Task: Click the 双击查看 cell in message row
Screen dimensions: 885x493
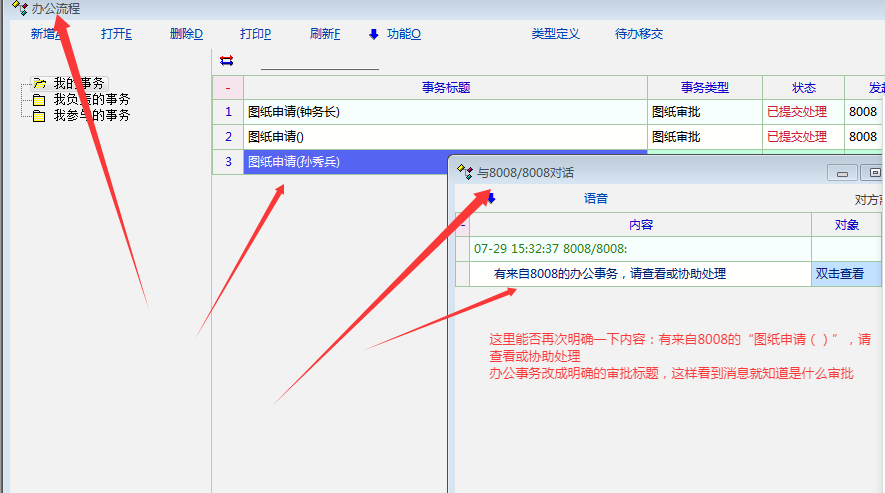Action: coord(840,274)
